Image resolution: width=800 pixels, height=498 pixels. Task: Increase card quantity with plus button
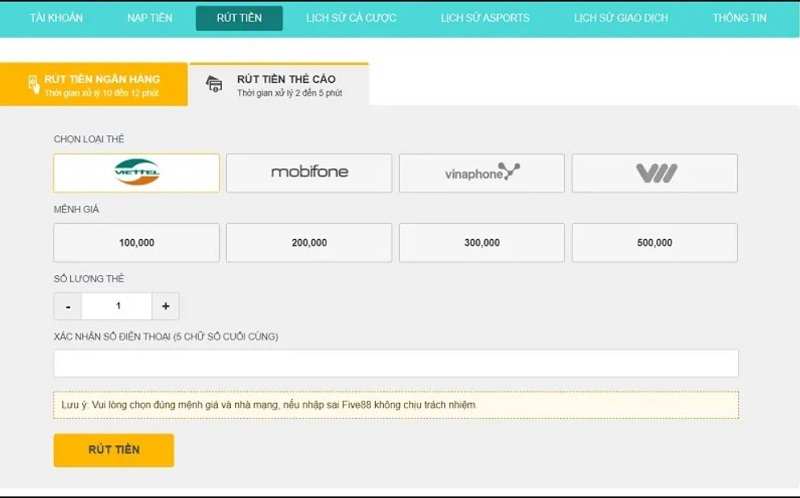tap(165, 307)
